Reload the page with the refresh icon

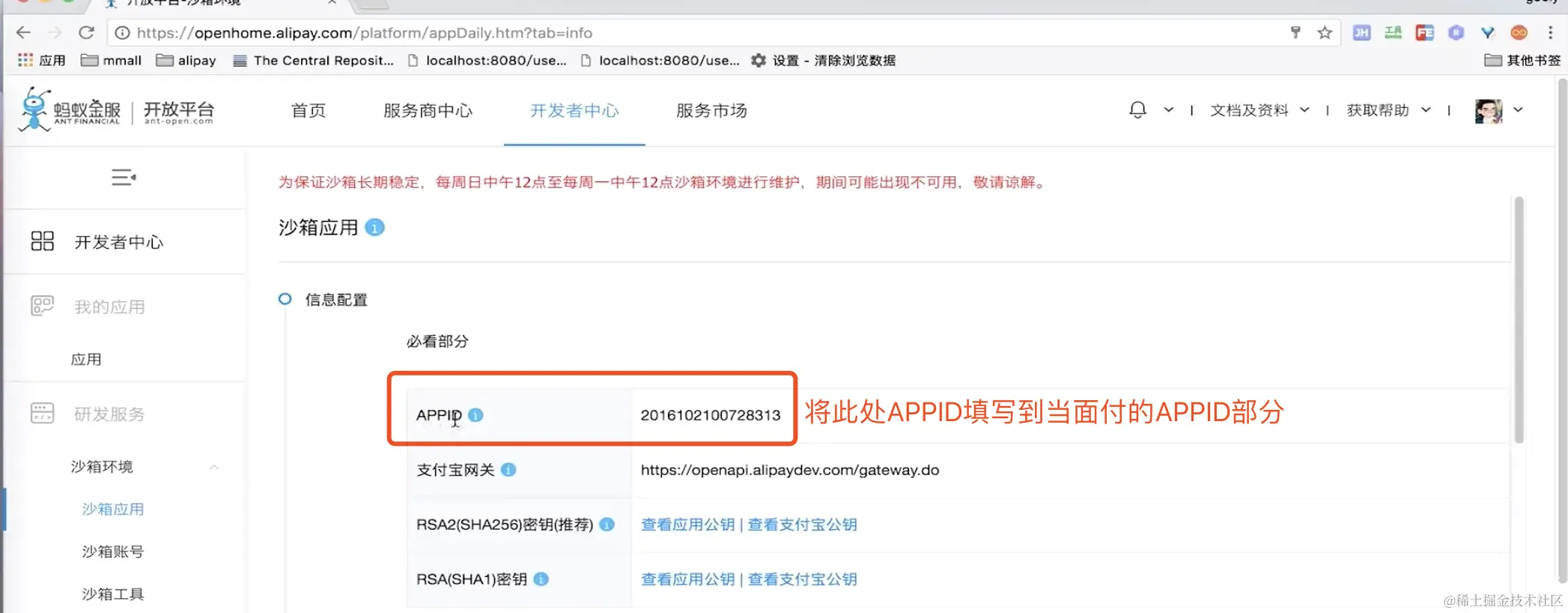pos(86,32)
